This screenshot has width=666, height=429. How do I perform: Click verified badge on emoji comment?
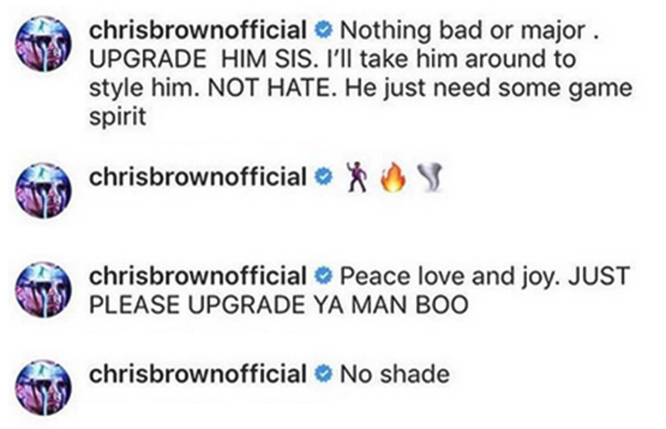323,177
